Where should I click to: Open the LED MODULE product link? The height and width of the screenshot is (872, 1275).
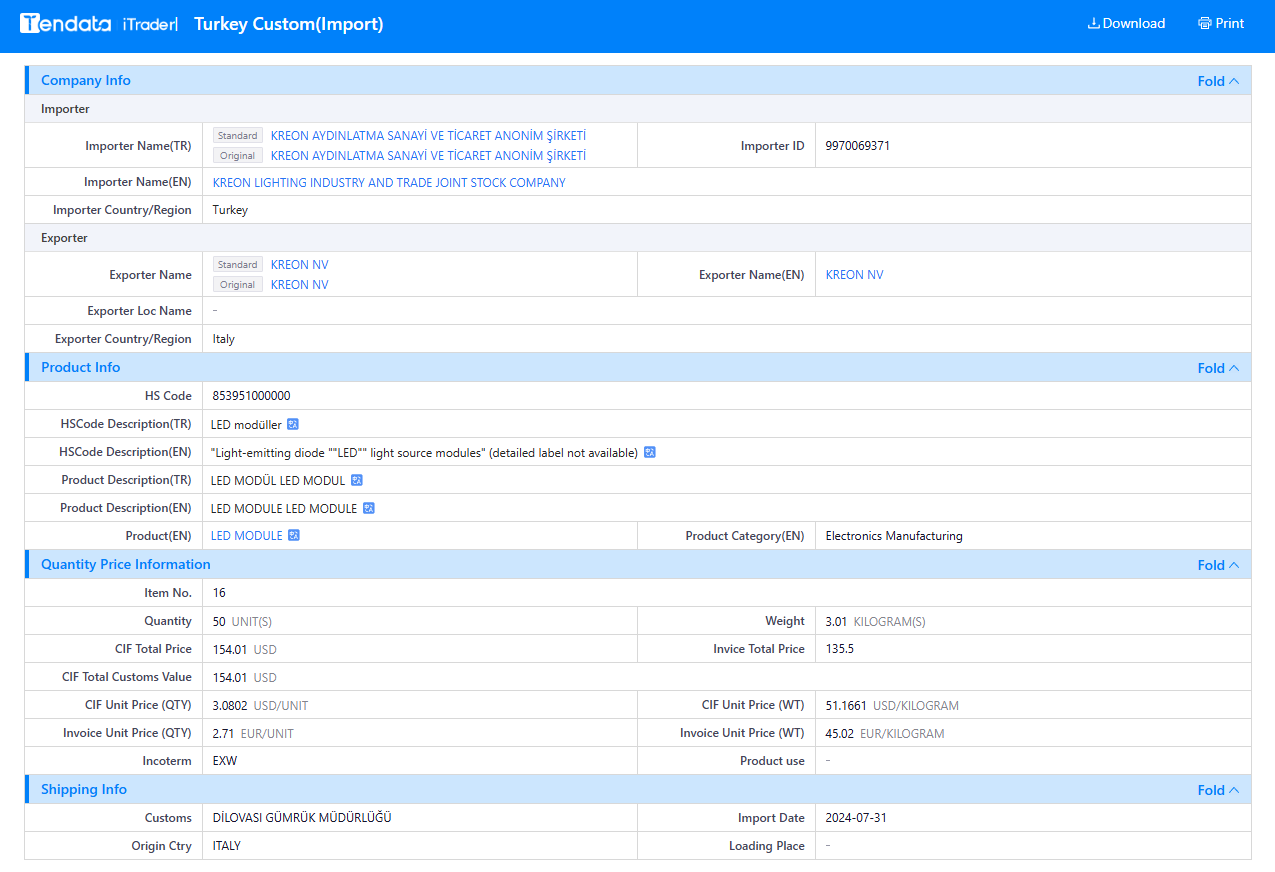tap(247, 536)
